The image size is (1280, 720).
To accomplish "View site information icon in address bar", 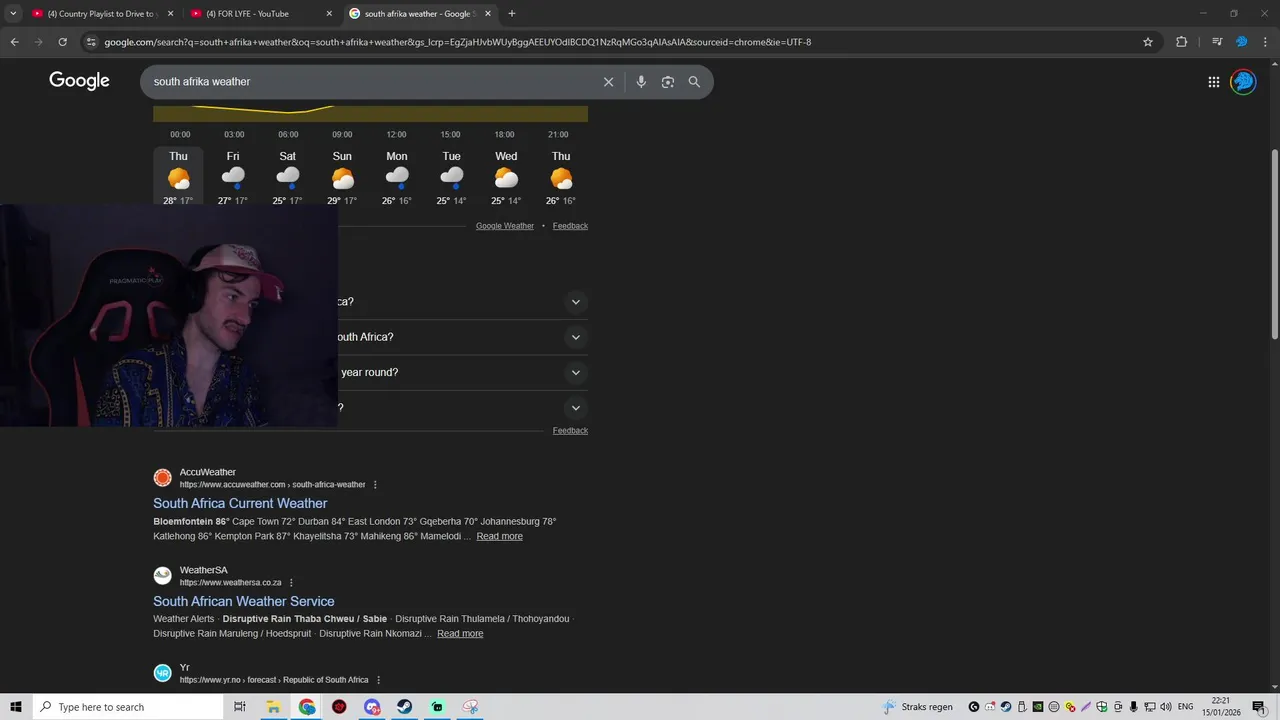I will point(91,42).
